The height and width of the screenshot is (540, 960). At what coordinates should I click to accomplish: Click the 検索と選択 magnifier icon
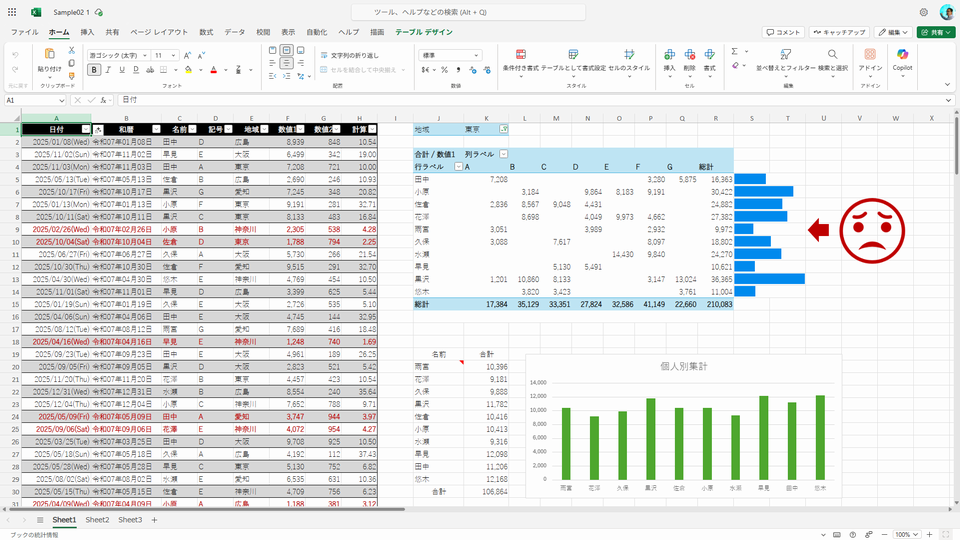pos(833,55)
